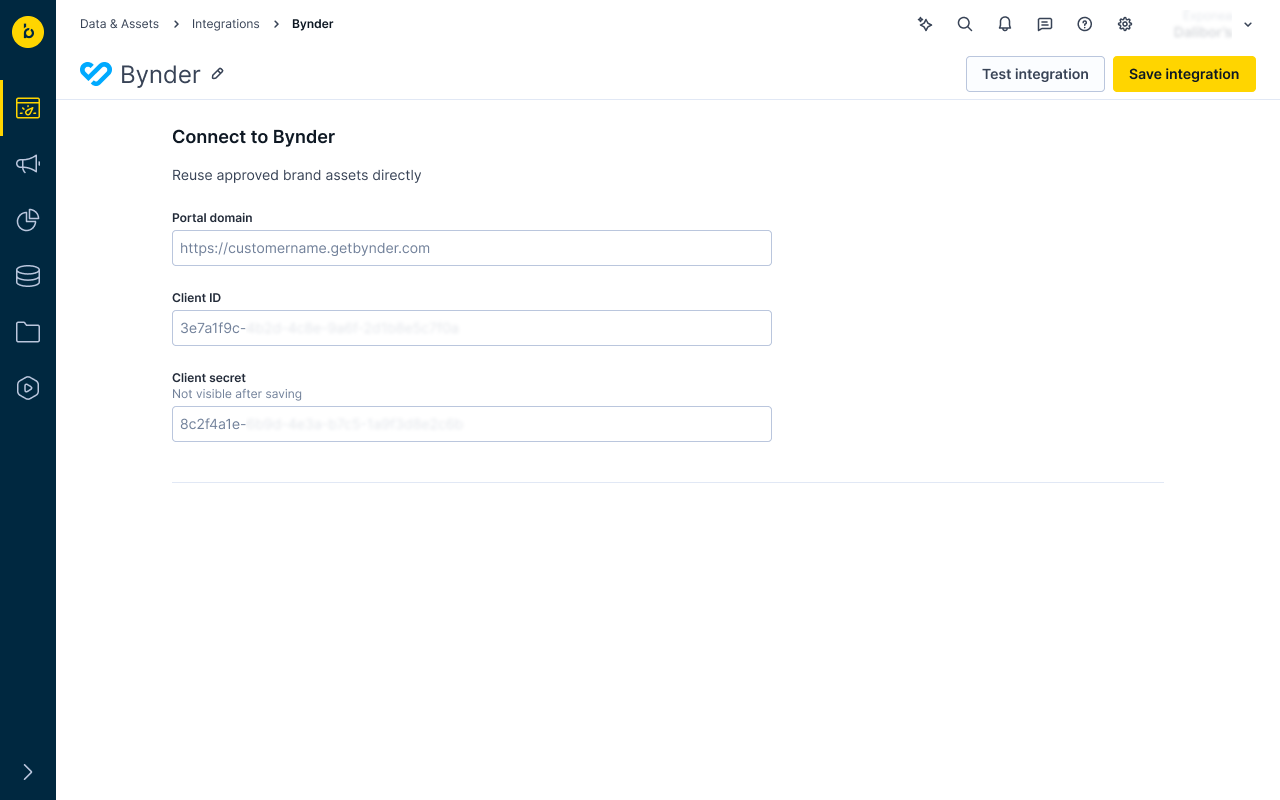Open the folder icon in sidebar
Viewport: 1280px width, 800px height.
tap(28, 332)
